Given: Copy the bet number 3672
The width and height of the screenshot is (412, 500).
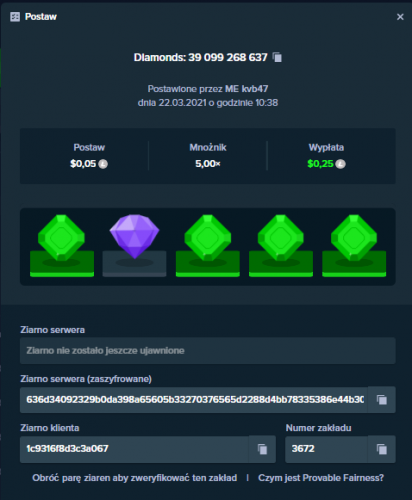Looking at the screenshot, I should pos(382,449).
